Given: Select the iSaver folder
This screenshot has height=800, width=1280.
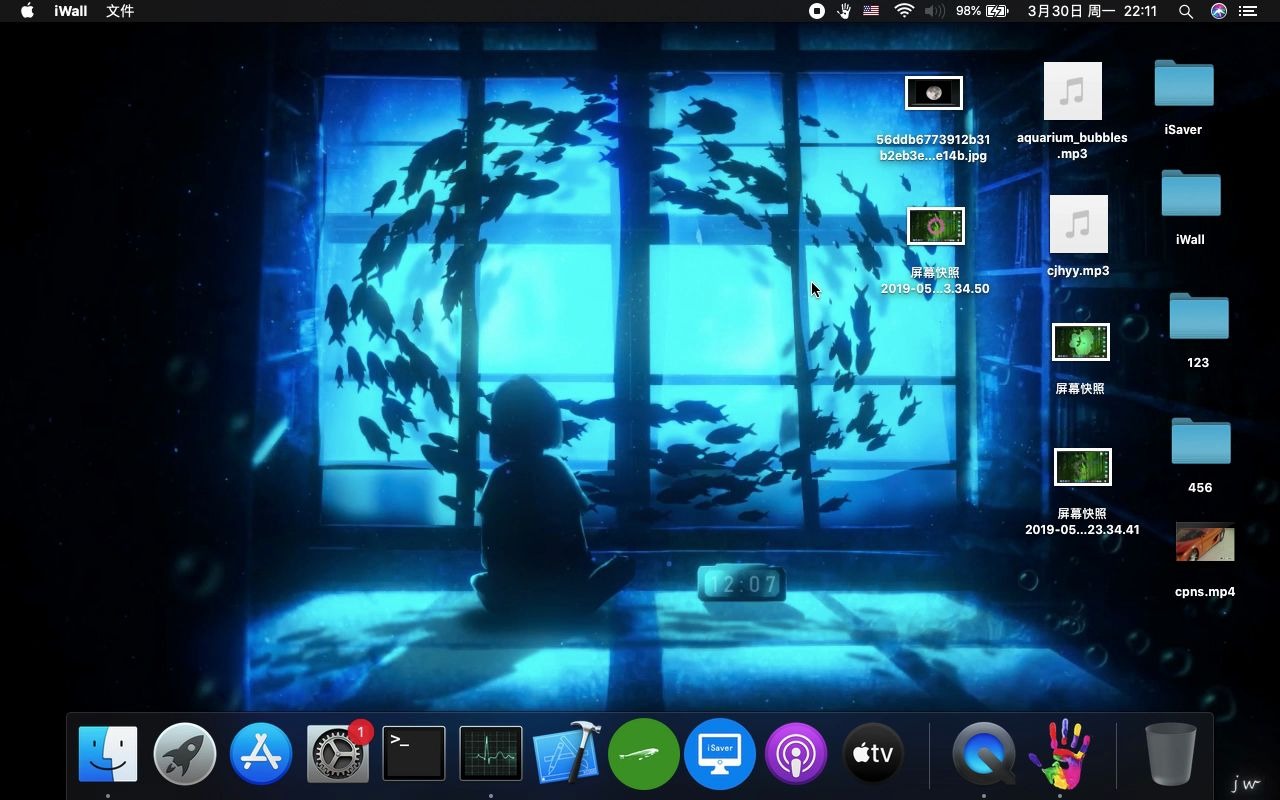Looking at the screenshot, I should click(1184, 83).
